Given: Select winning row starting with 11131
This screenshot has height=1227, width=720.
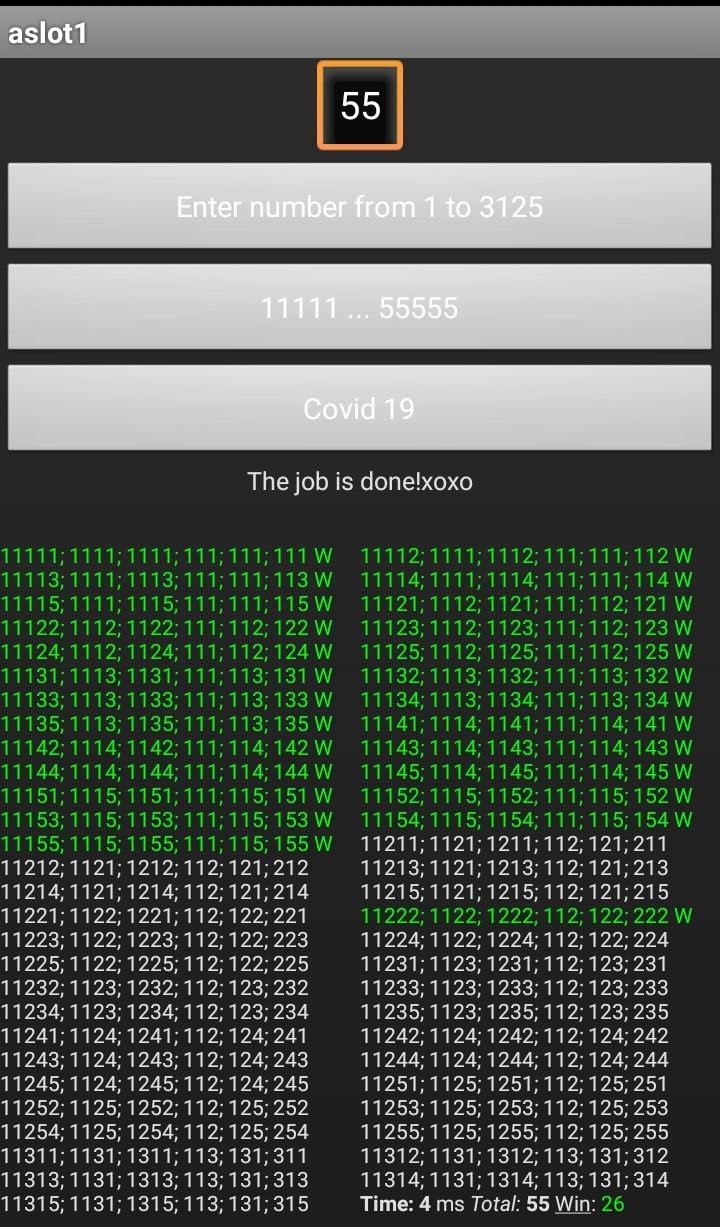Looking at the screenshot, I should [167, 675].
